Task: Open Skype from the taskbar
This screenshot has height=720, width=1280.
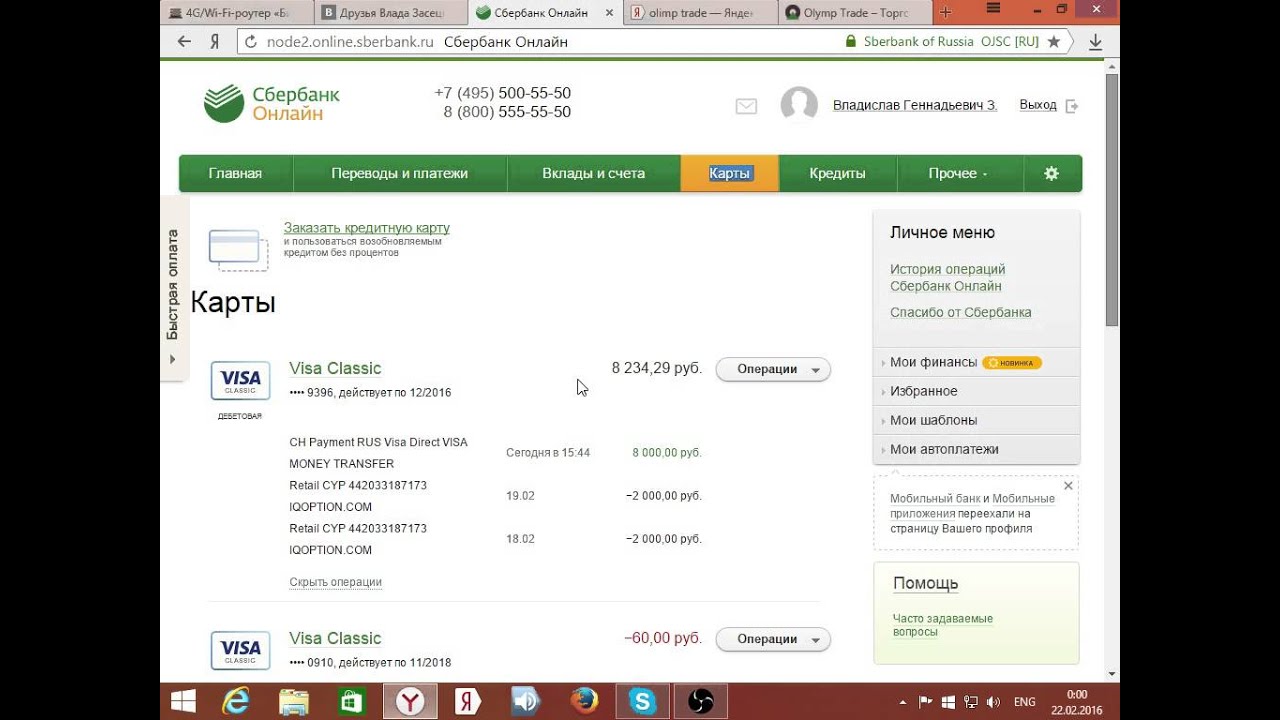Action: 642,702
